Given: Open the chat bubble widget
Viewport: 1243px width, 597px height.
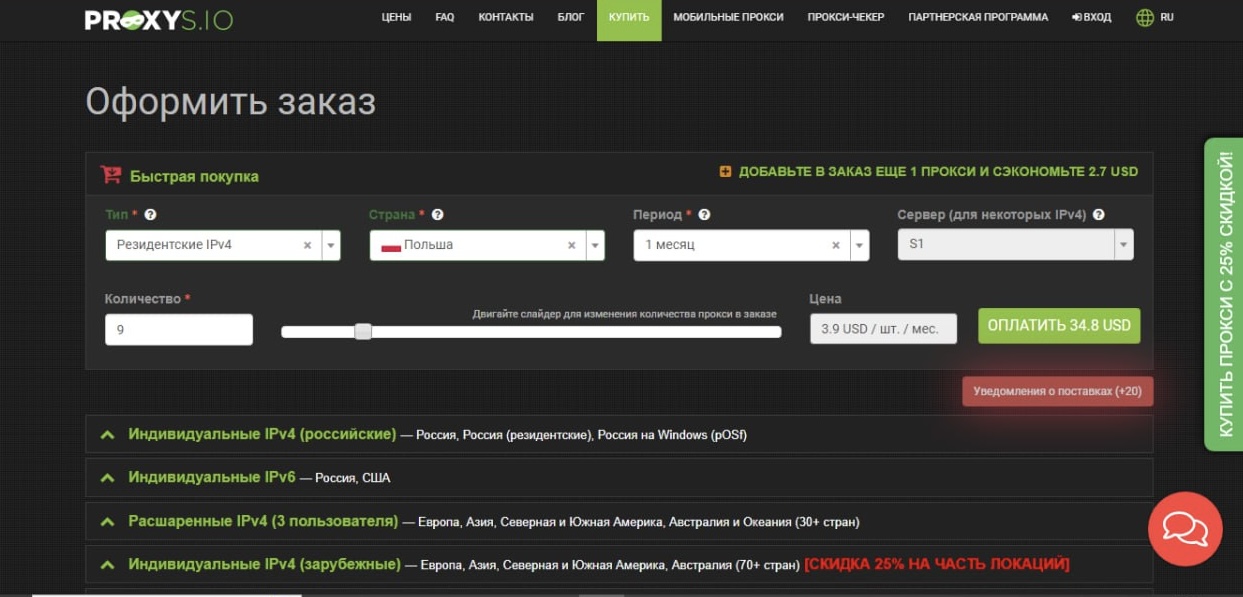Looking at the screenshot, I should tap(1185, 529).
